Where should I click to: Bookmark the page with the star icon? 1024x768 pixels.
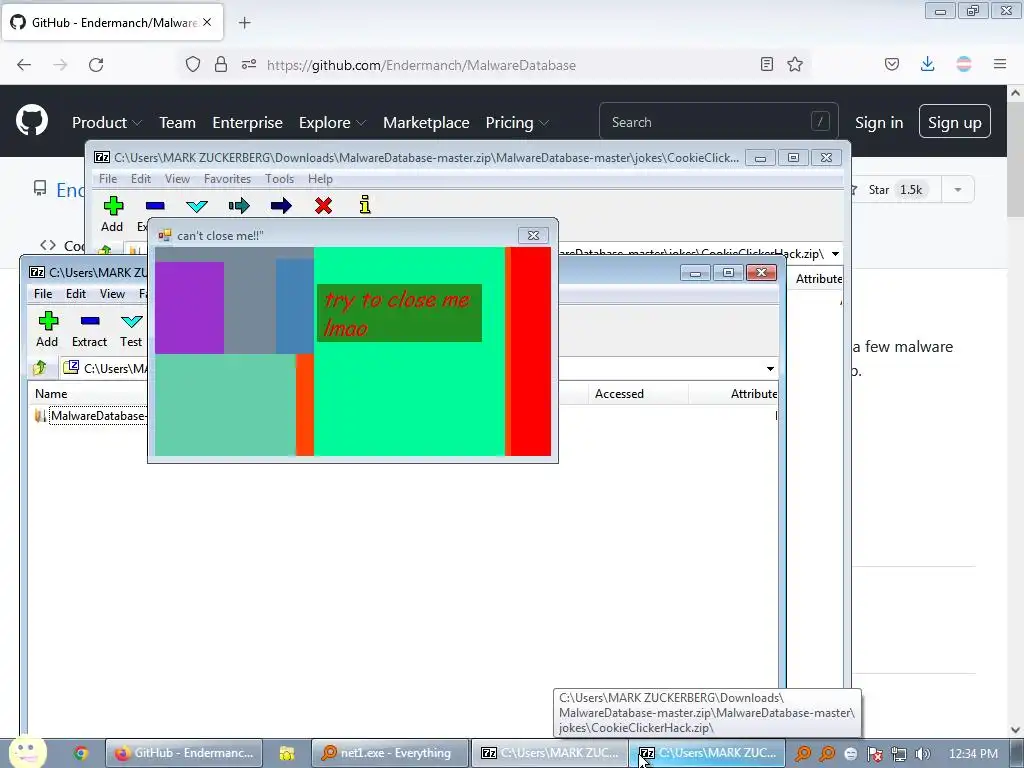click(795, 64)
